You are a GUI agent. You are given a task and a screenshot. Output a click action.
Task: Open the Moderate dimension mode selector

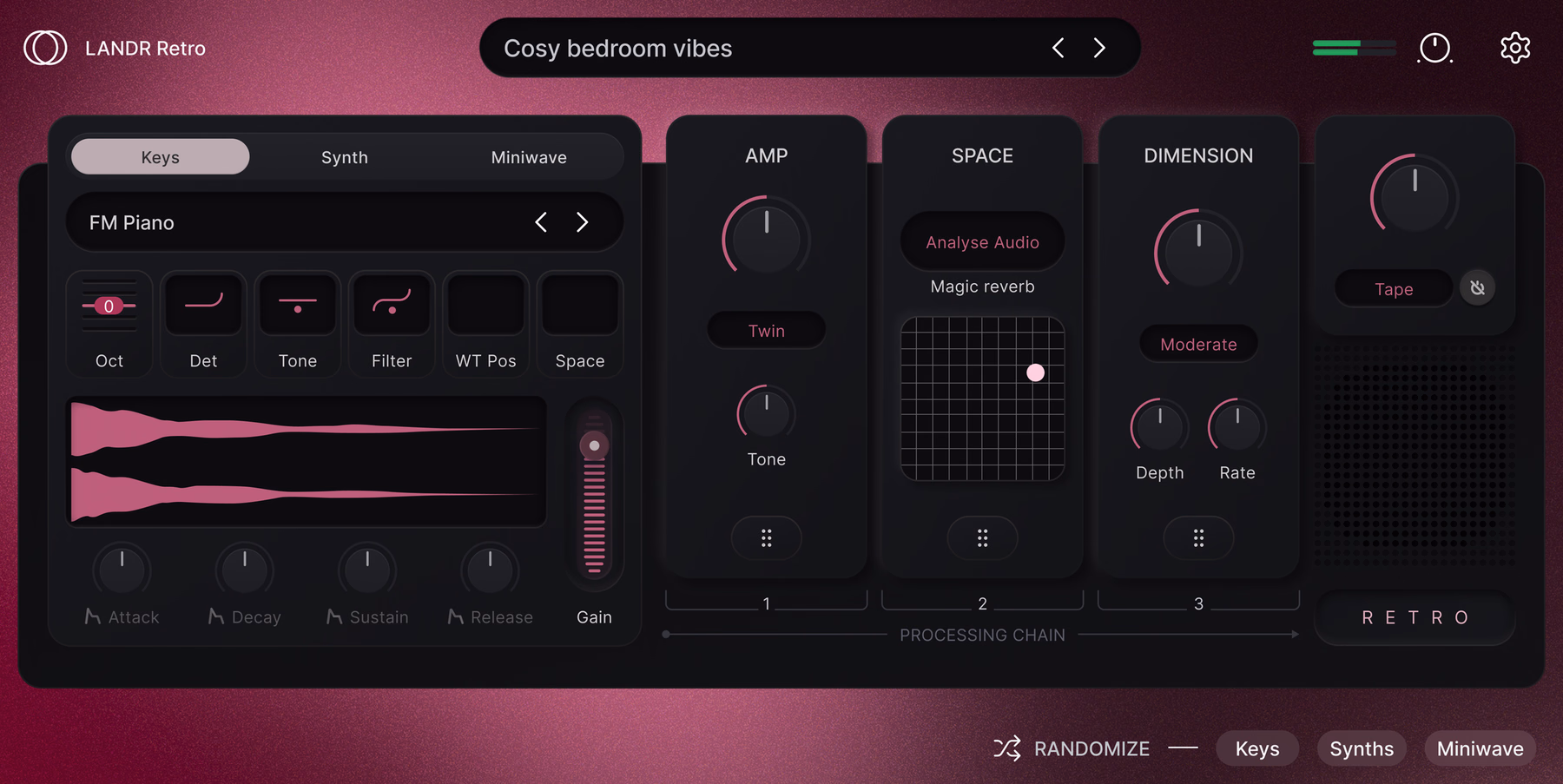[1198, 344]
